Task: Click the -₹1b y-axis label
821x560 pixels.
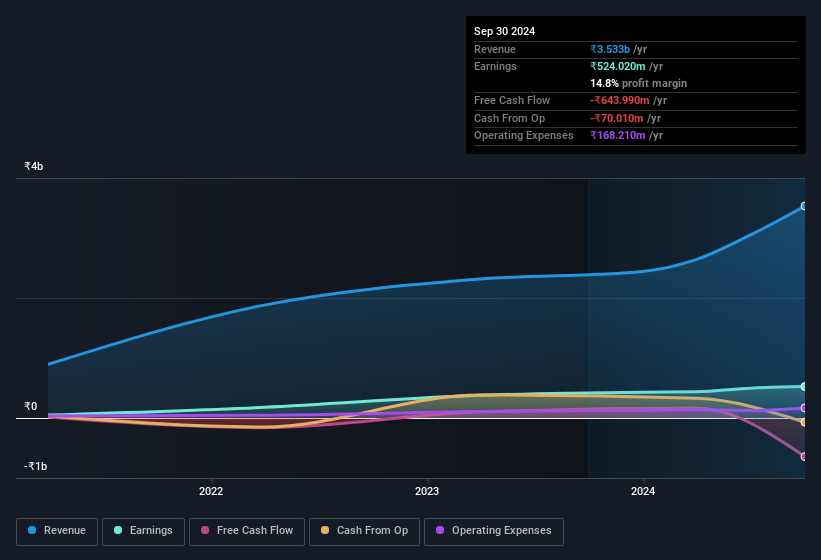Action: pos(35,466)
